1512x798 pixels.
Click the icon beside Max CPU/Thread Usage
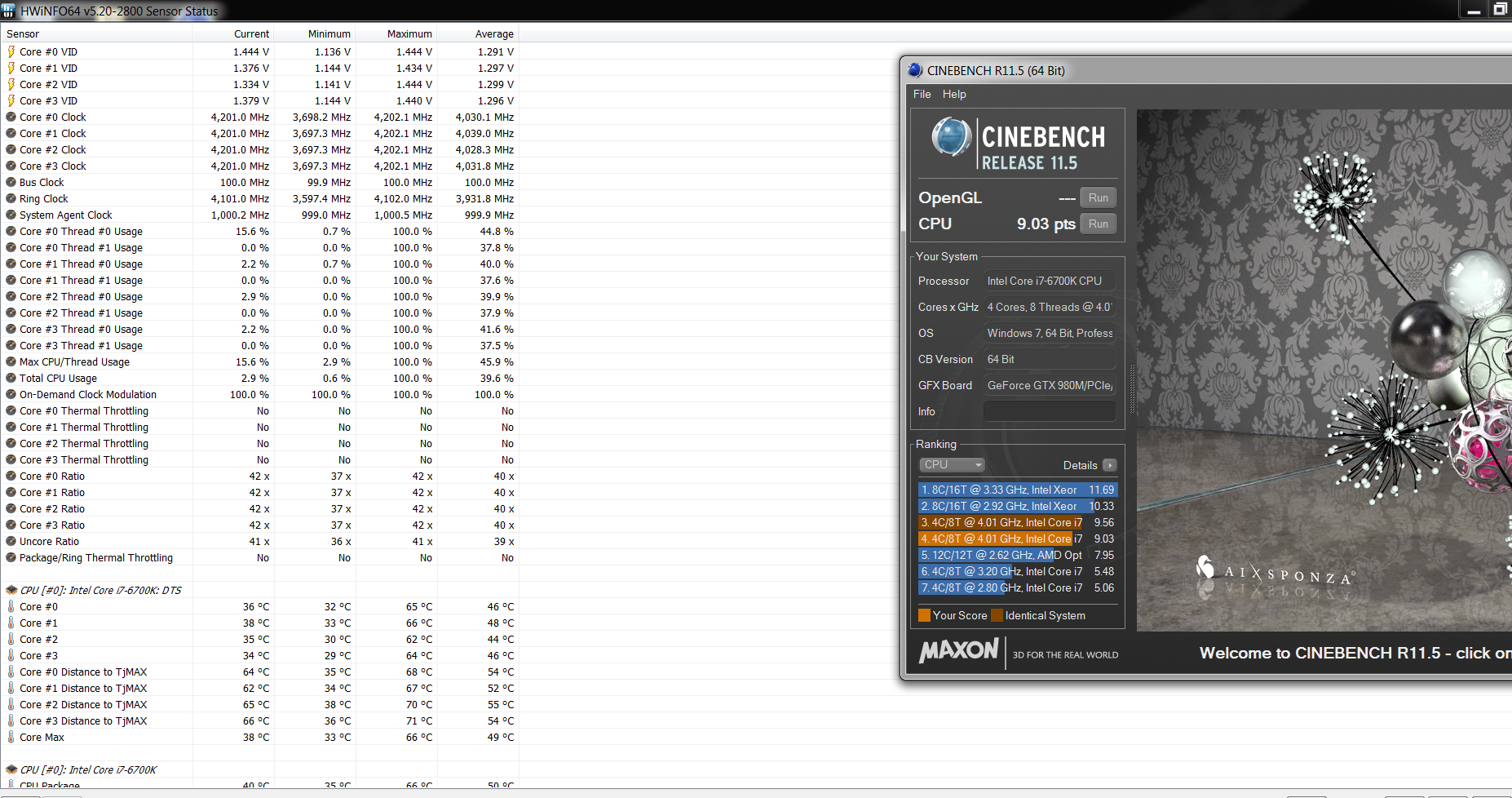(11, 361)
